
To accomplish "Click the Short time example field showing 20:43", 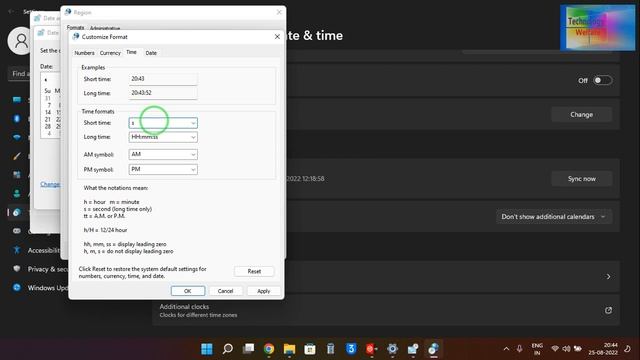I will pos(163,79).
